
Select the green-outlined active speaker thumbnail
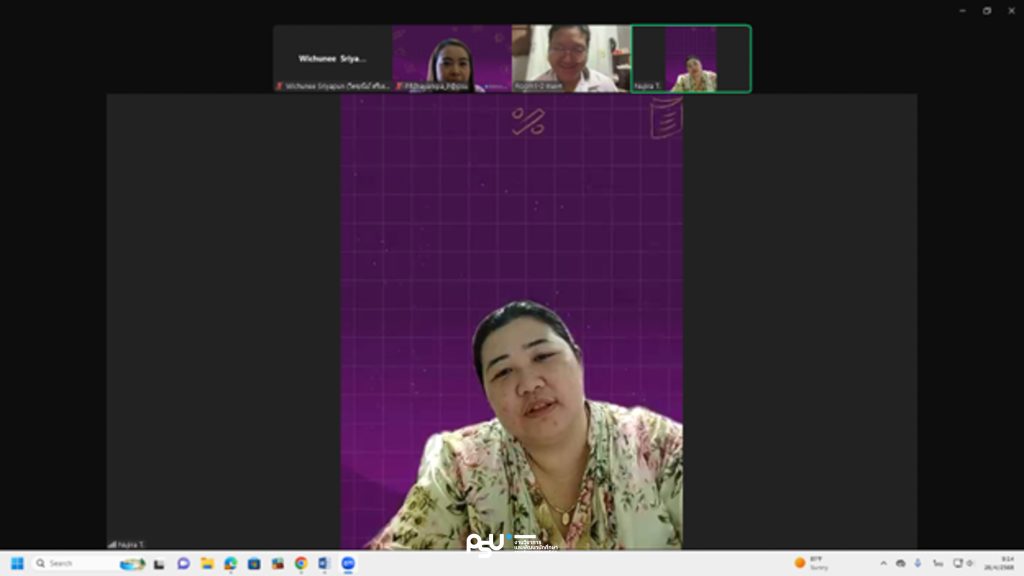coord(691,59)
